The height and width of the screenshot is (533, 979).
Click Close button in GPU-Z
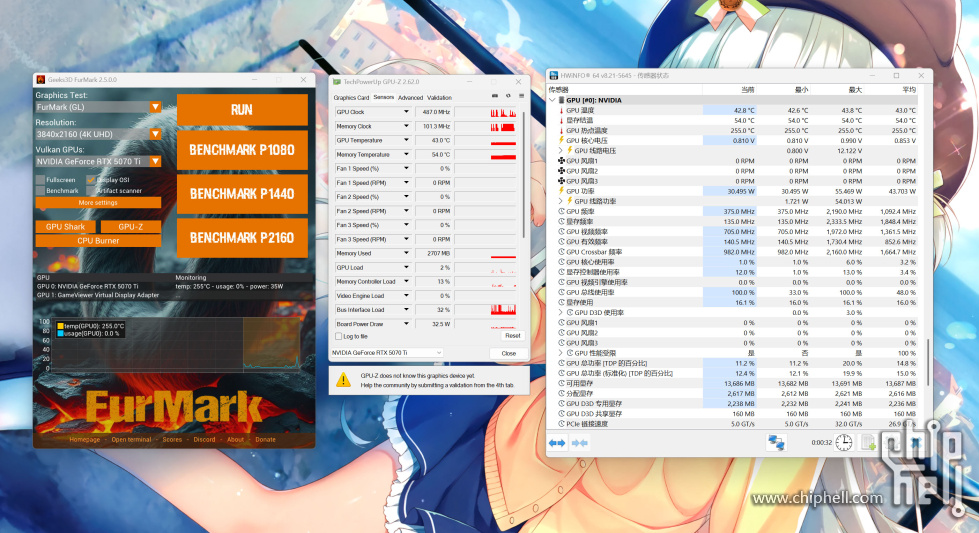(x=509, y=353)
